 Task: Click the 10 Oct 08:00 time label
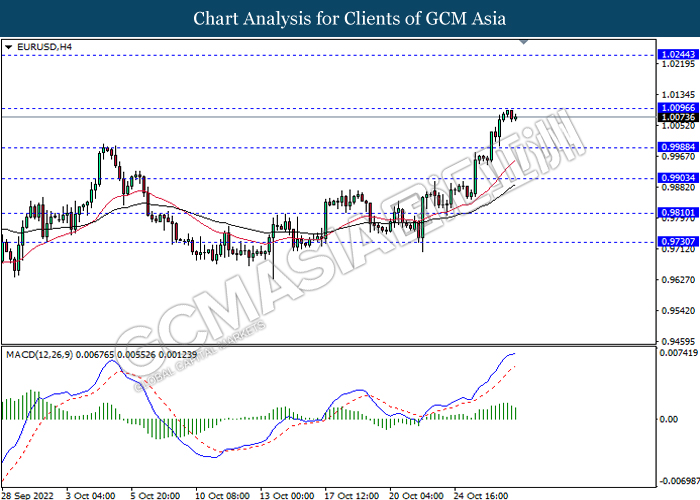[222, 495]
